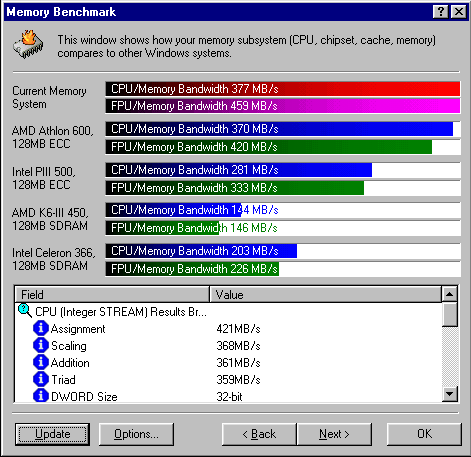Go to the previous page with Back
This screenshot has height=457, width=471.
[259, 434]
